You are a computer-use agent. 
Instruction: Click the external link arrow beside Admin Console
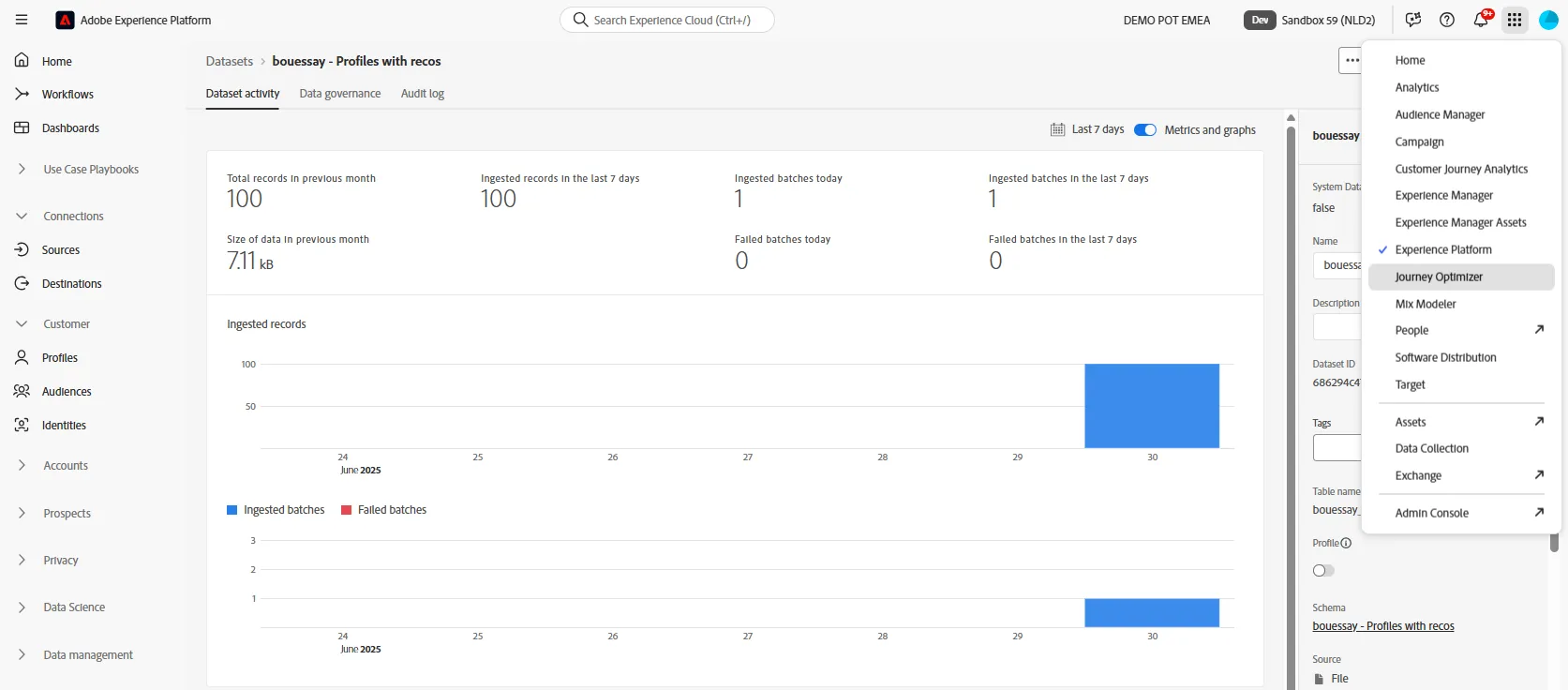(1539, 512)
